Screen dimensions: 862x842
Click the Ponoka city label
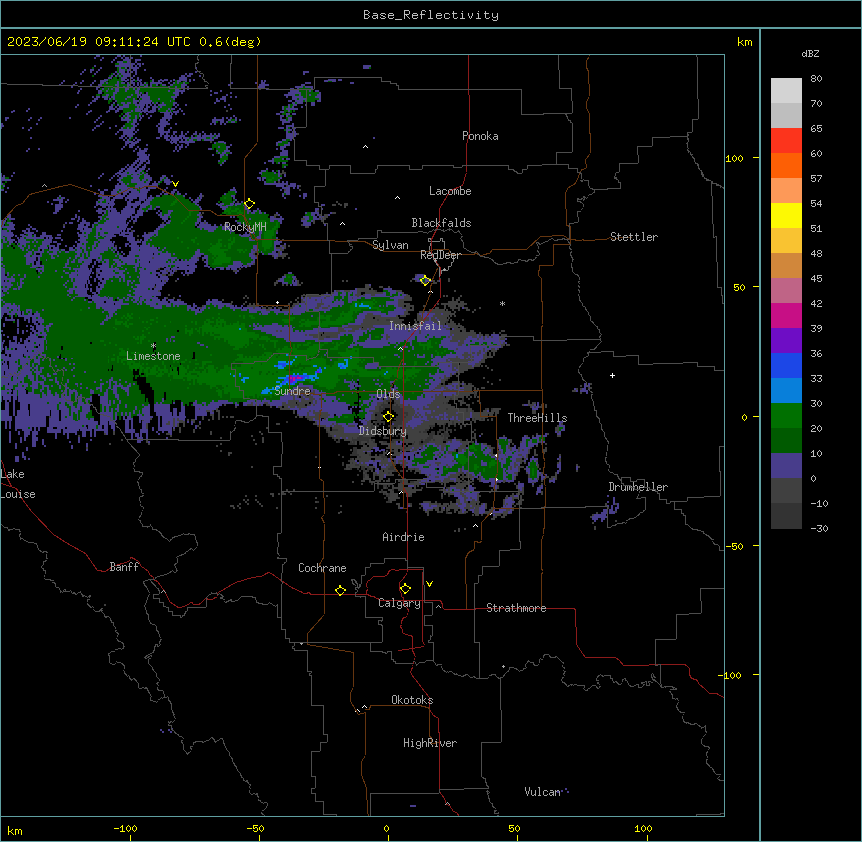point(480,136)
